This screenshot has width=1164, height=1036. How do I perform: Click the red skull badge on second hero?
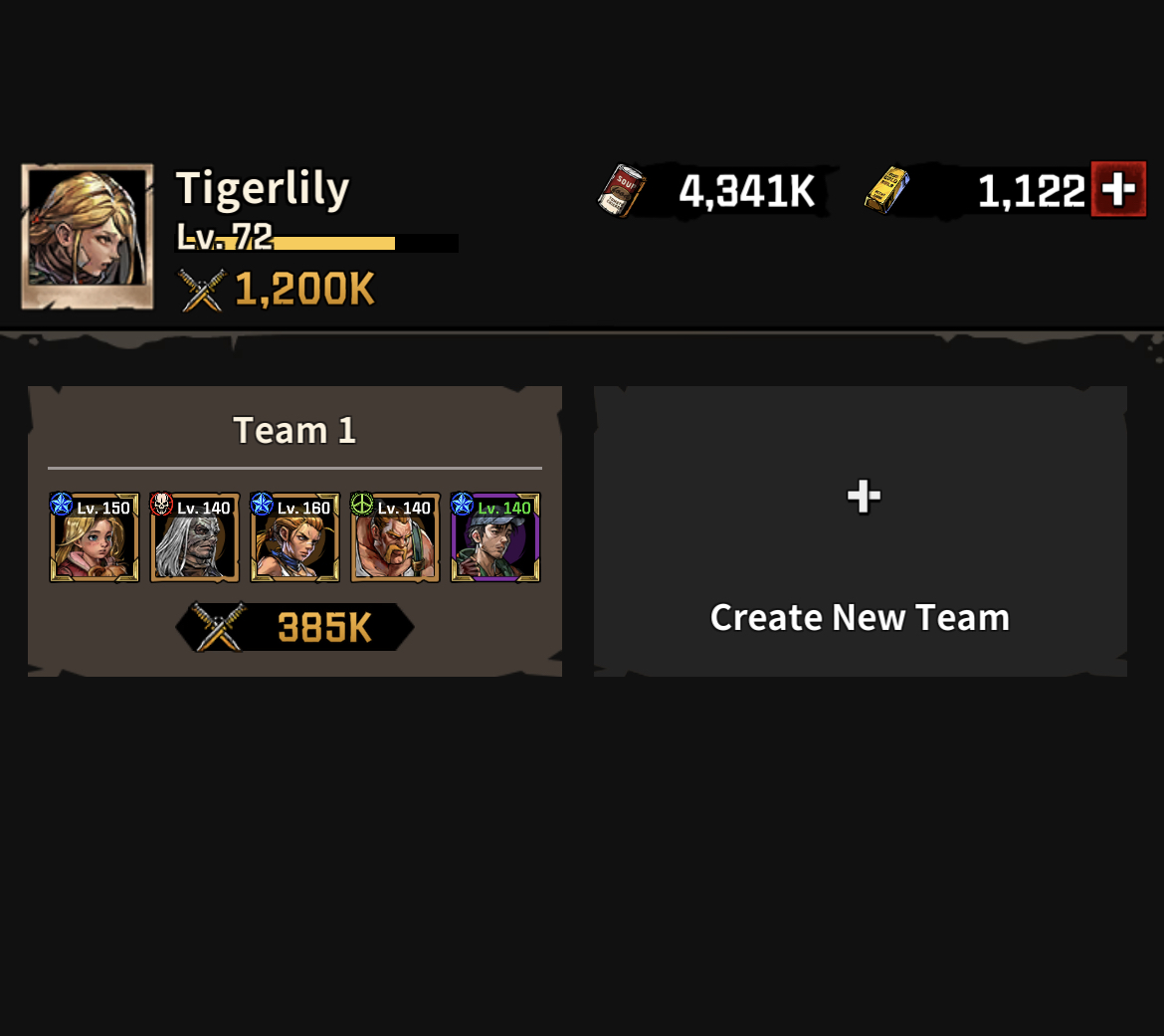point(161,504)
